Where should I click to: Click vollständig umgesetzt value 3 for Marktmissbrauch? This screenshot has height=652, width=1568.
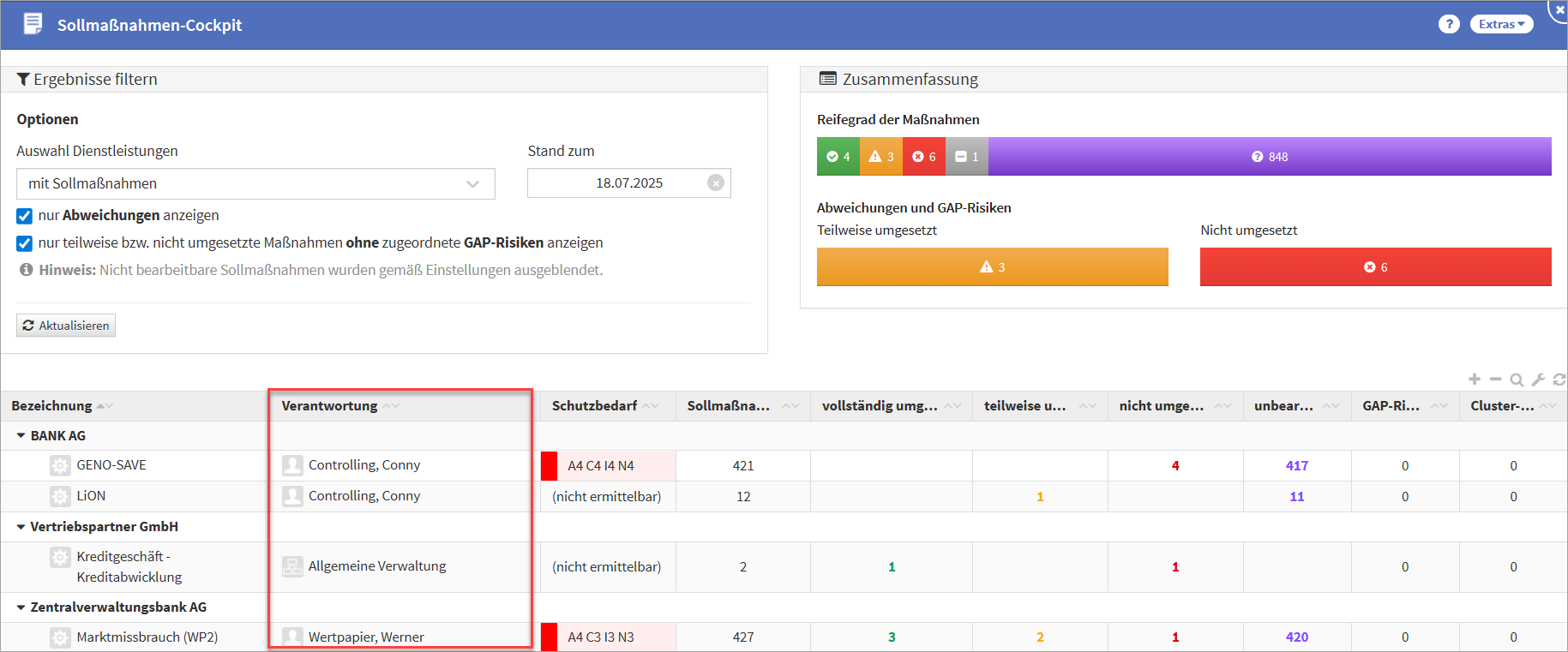[x=892, y=637]
